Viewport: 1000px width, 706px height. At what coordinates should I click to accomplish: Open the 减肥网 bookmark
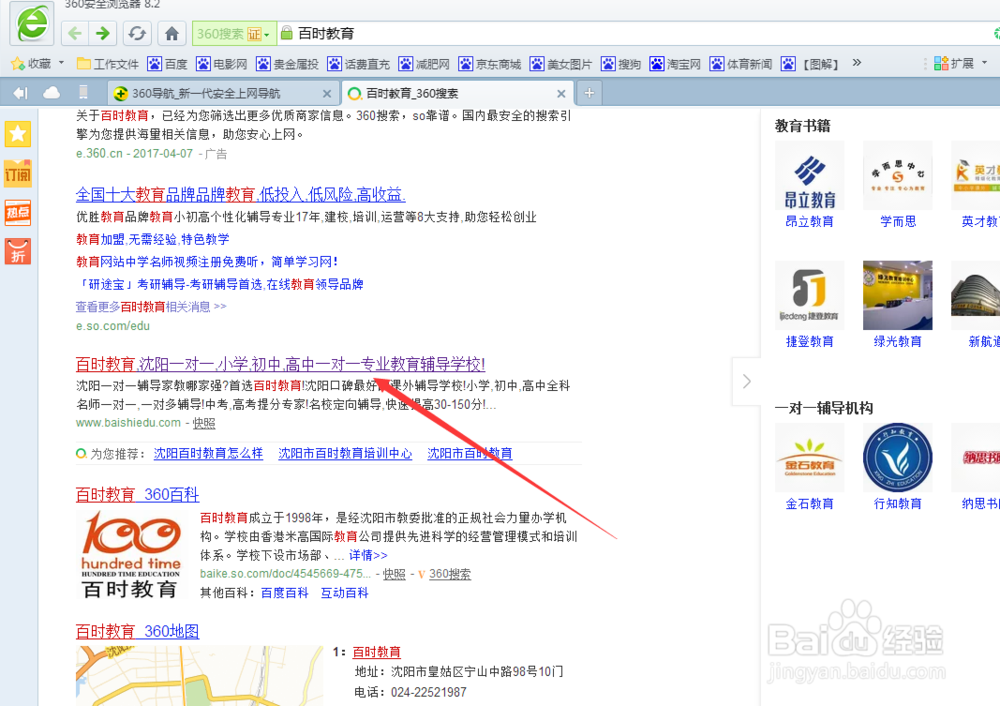click(424, 64)
